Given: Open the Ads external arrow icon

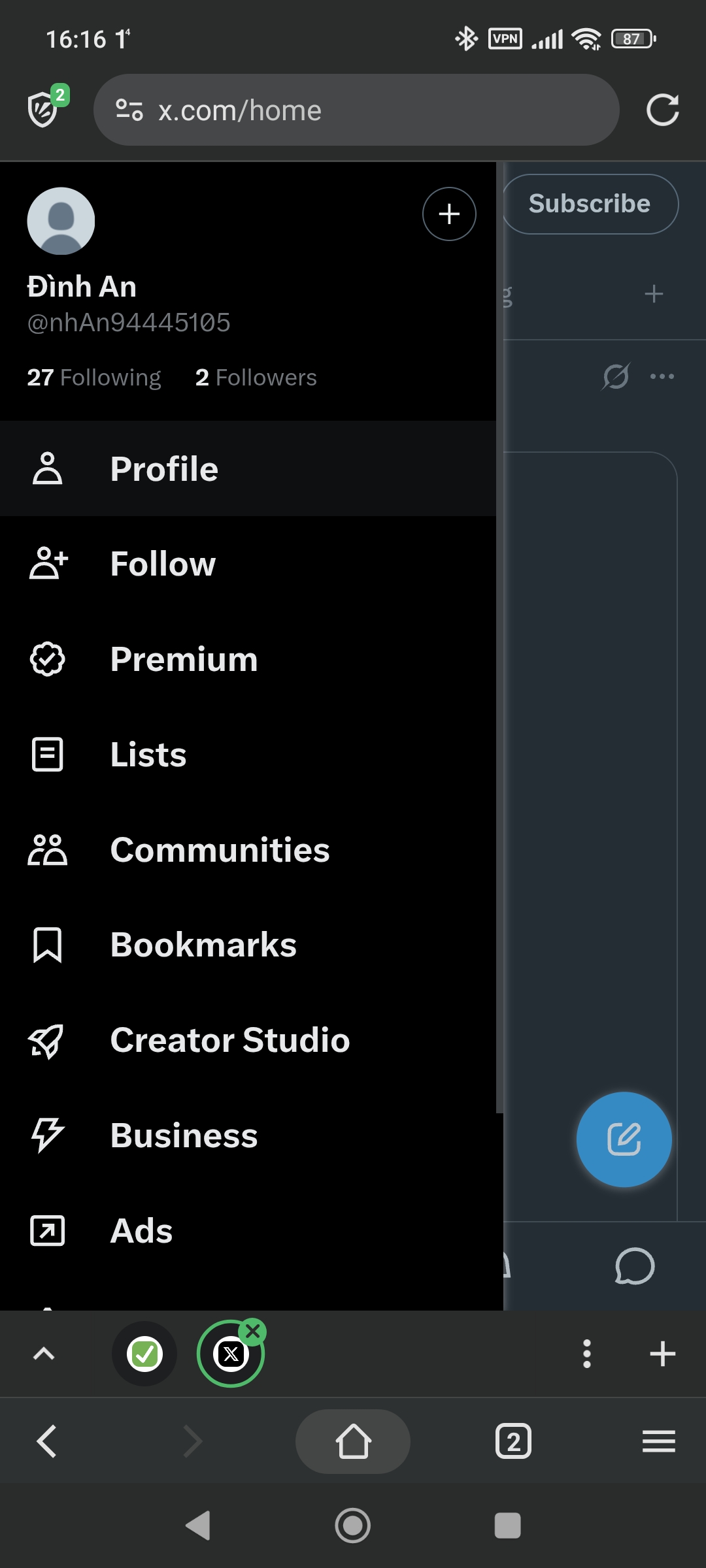Looking at the screenshot, I should pos(48,1231).
